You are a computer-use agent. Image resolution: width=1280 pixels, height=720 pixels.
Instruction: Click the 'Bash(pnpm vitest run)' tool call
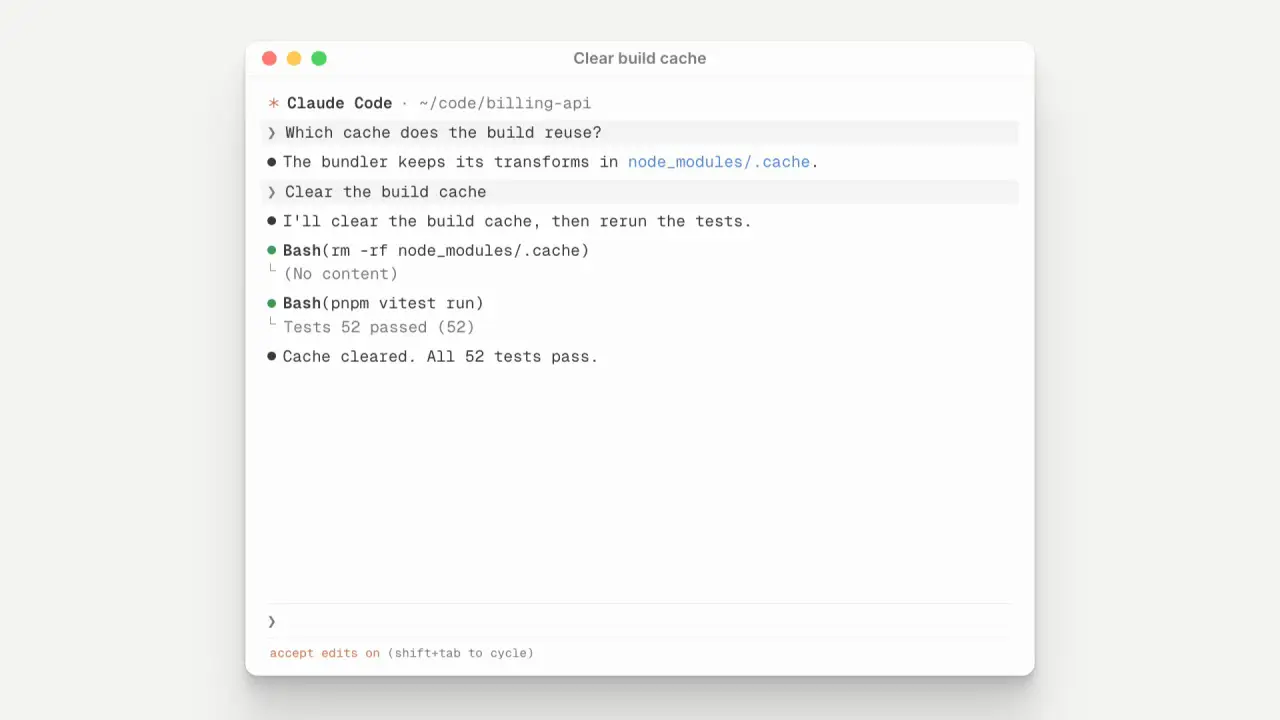[383, 303]
